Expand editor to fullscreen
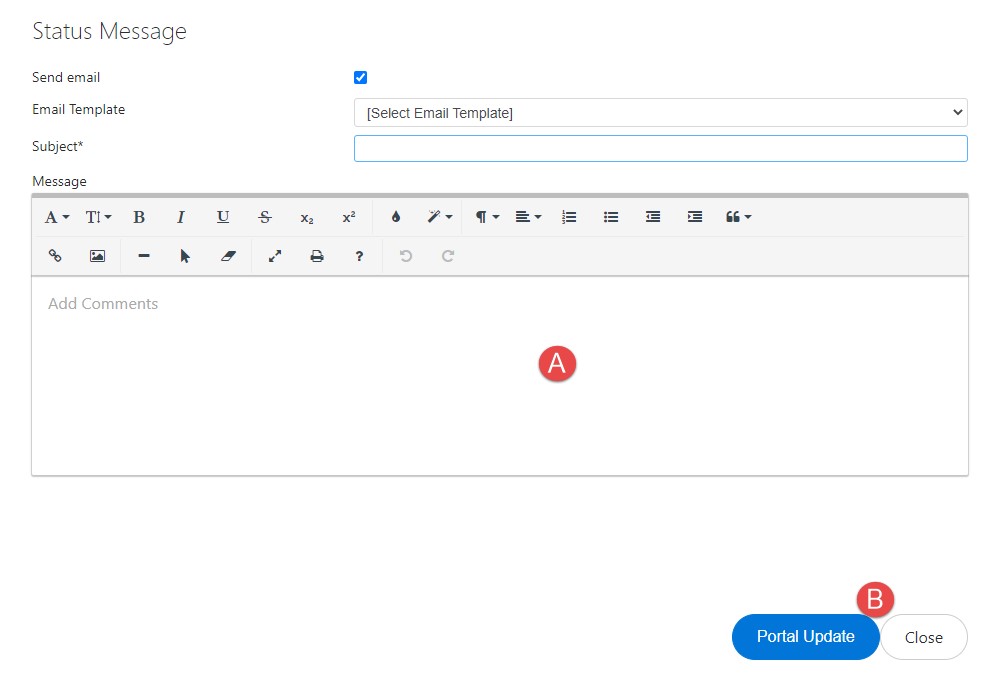Viewport: 1000px width, 690px height. tap(275, 256)
